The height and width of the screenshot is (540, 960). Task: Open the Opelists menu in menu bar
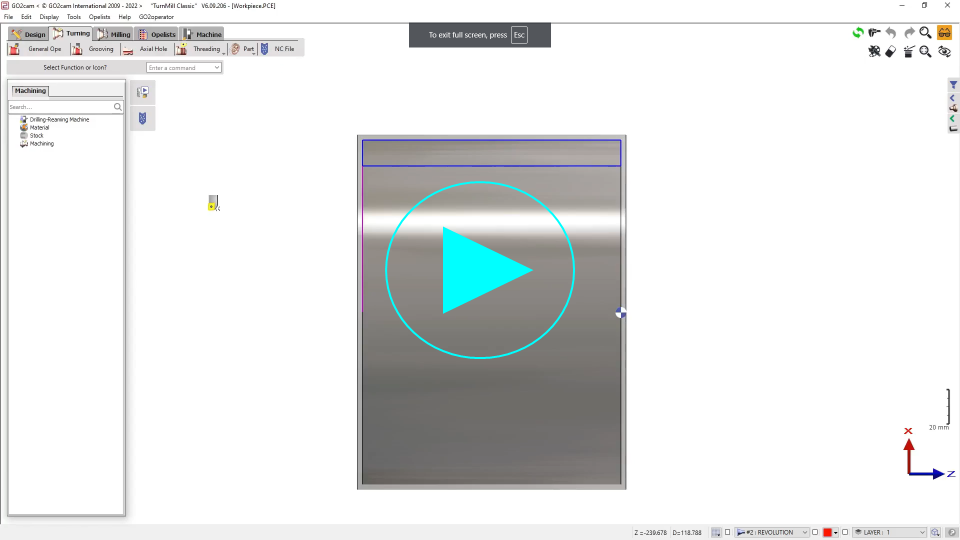coord(99,17)
